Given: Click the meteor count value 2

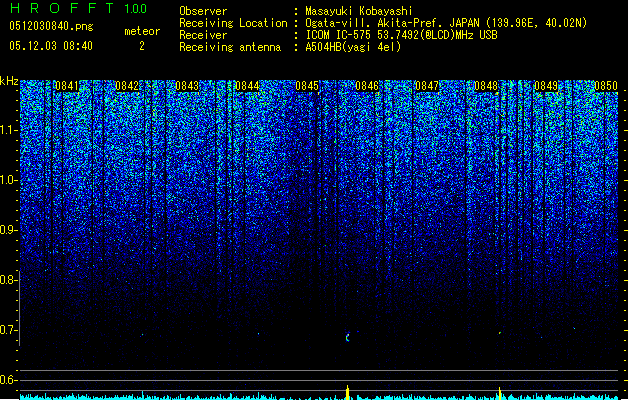Looking at the screenshot, I should pyautogui.click(x=142, y=46).
